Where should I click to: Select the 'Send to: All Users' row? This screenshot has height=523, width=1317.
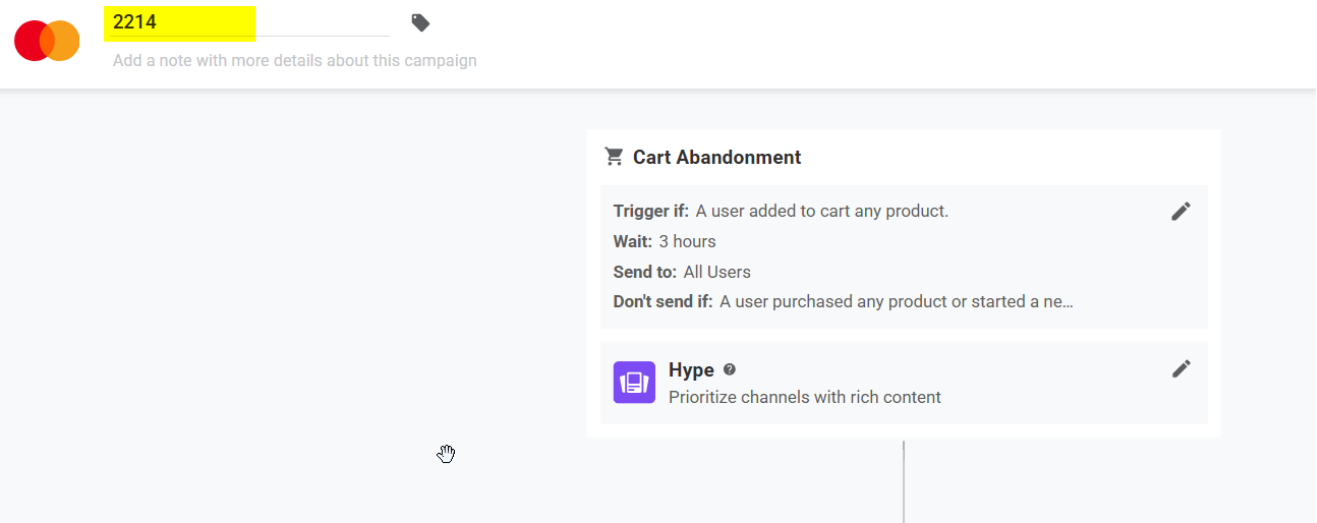(x=682, y=271)
